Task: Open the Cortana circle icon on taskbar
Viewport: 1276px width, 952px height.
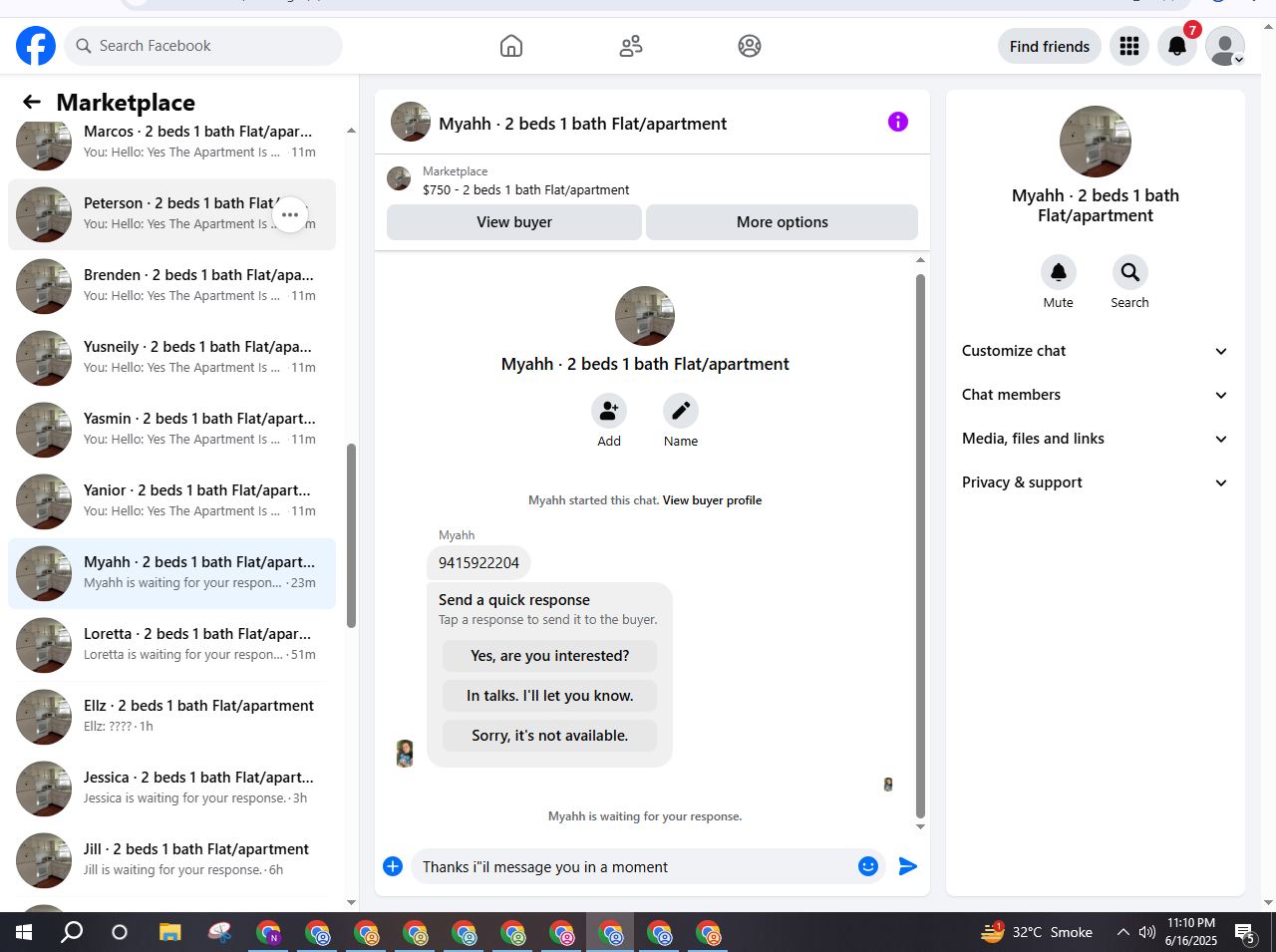Action: coord(120,932)
